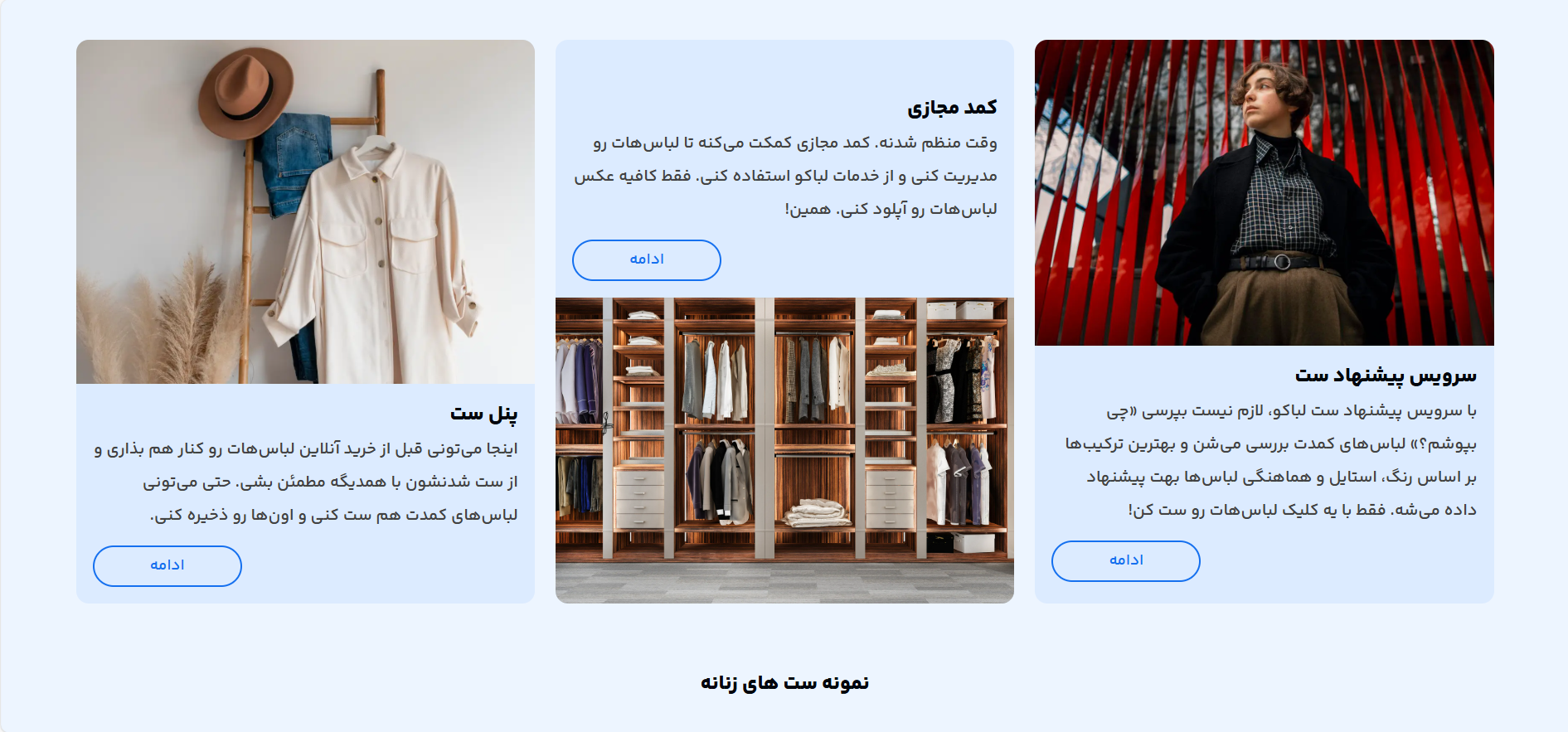Select the cream shirt hanging on the ladder
This screenshot has width=1568, height=732.
373,265
